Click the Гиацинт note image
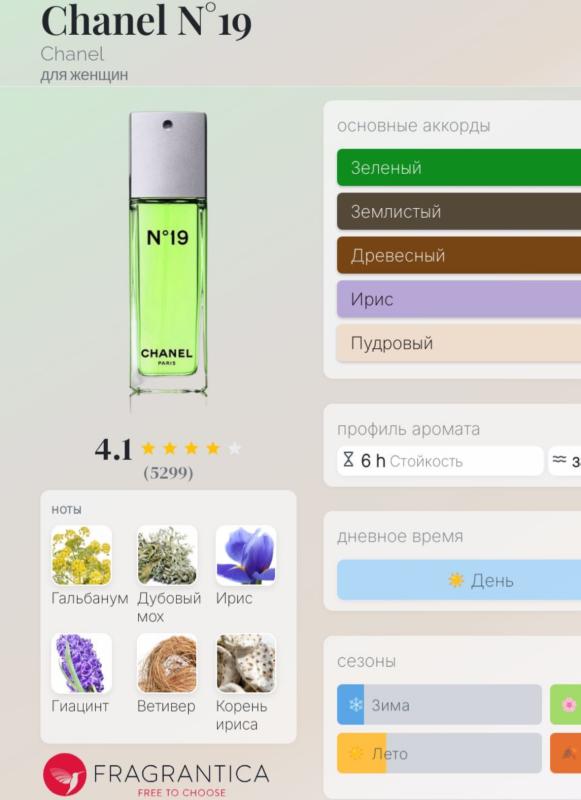Viewport: 581px width, 800px height. click(82, 663)
